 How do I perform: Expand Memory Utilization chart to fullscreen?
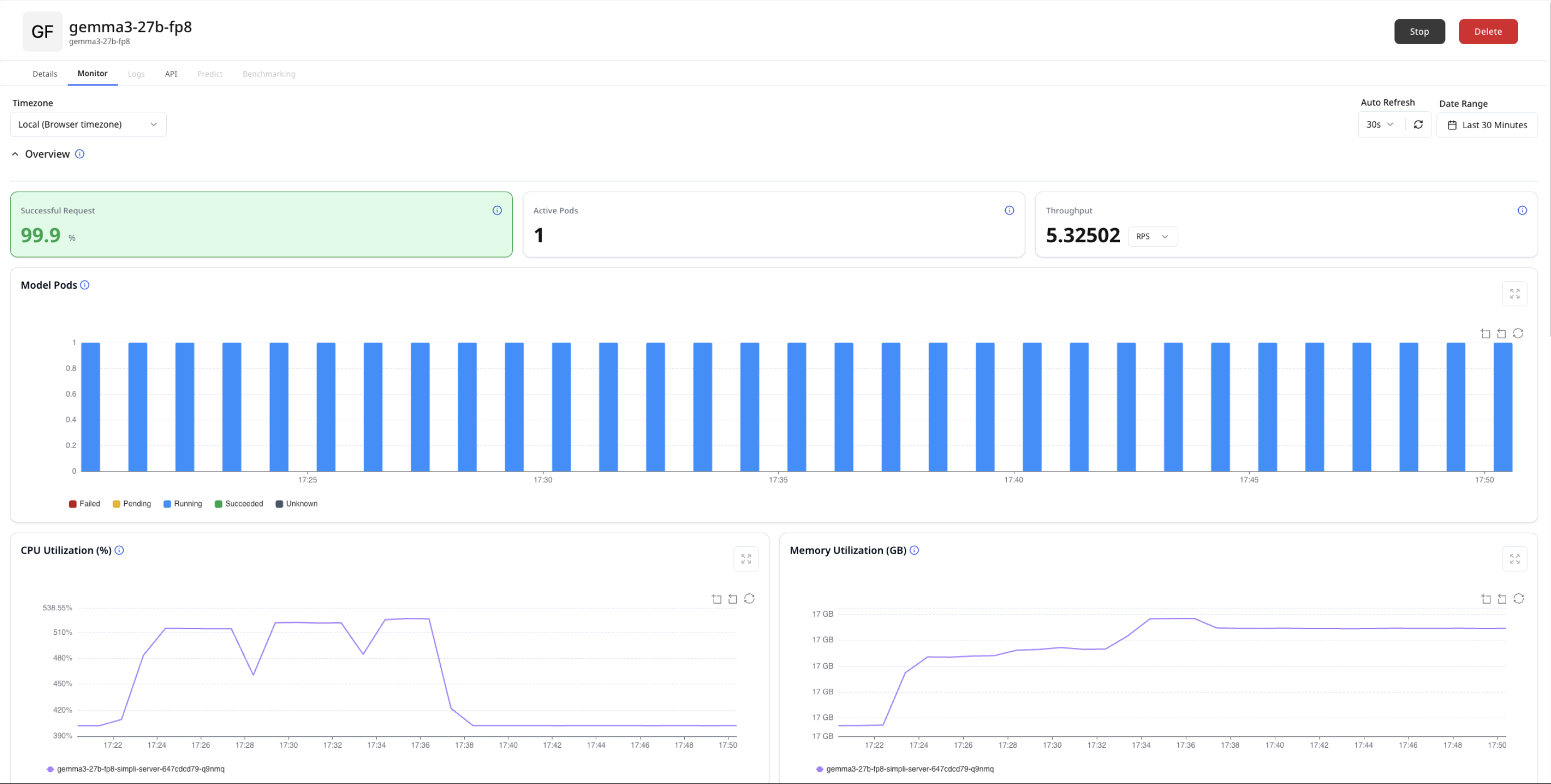(x=1514, y=559)
